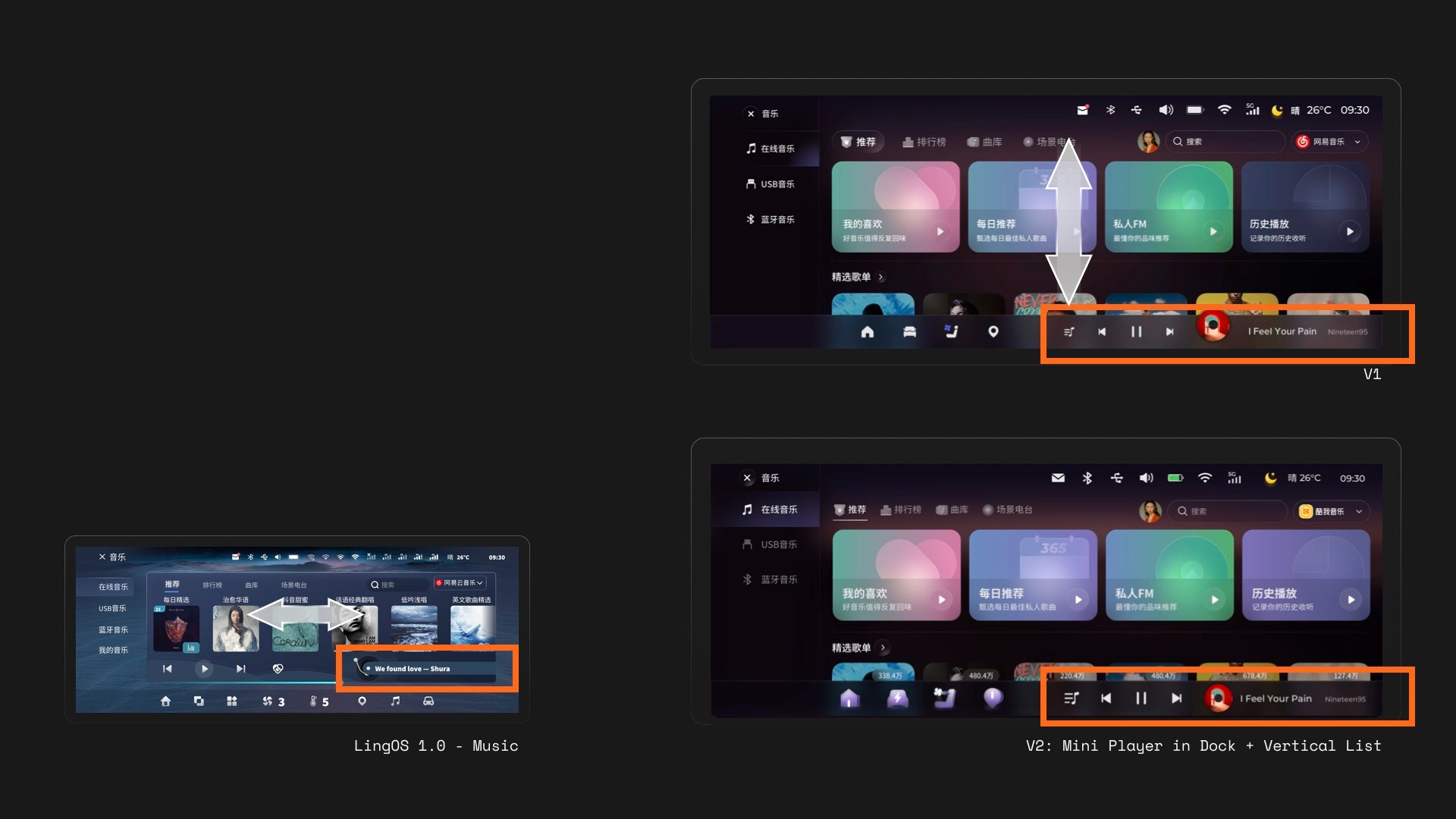
Task: Select USB音乐 in V1 sidebar
Action: tap(770, 184)
